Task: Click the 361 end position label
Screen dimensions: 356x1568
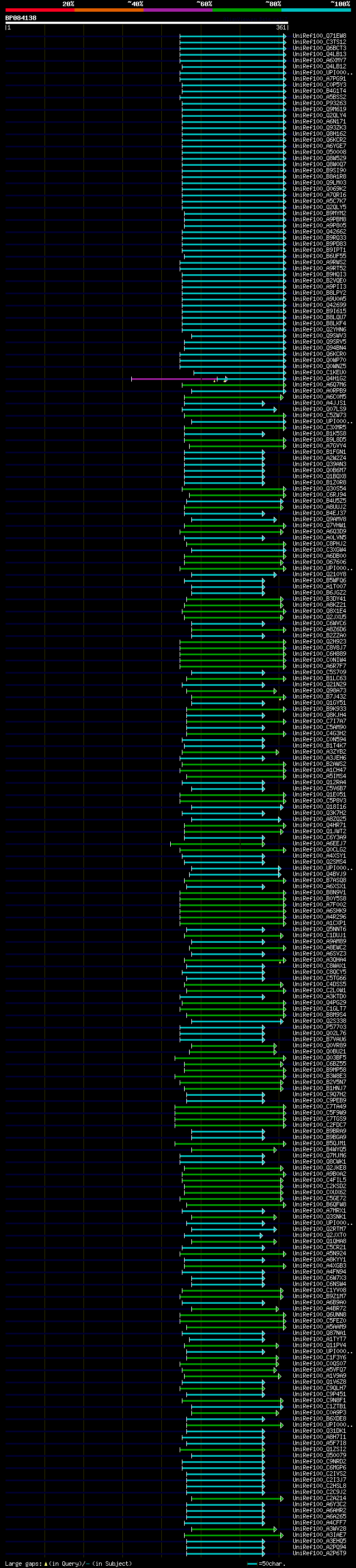Action: tap(280, 27)
